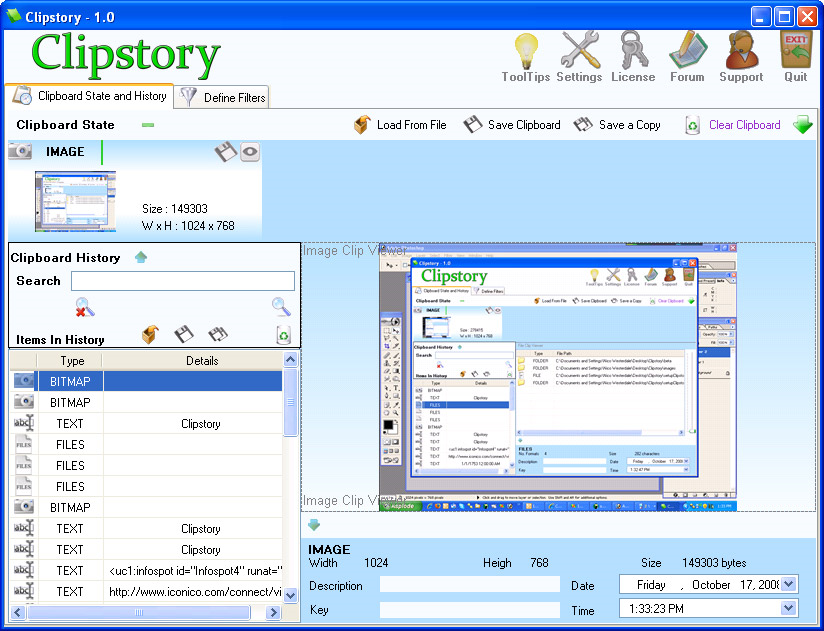Click Save a Copy label
Viewport: 824px width, 631px height.
[630, 125]
